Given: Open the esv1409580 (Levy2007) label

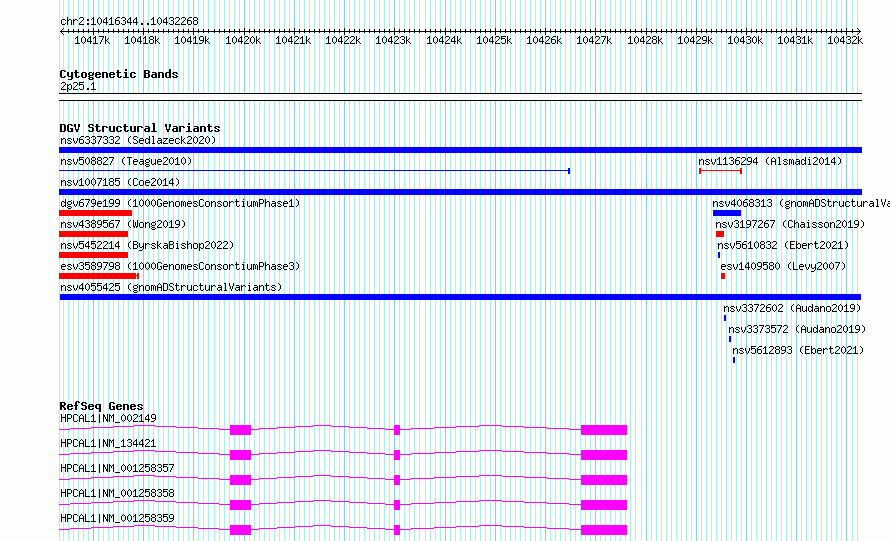Looking at the screenshot, I should click(783, 266).
